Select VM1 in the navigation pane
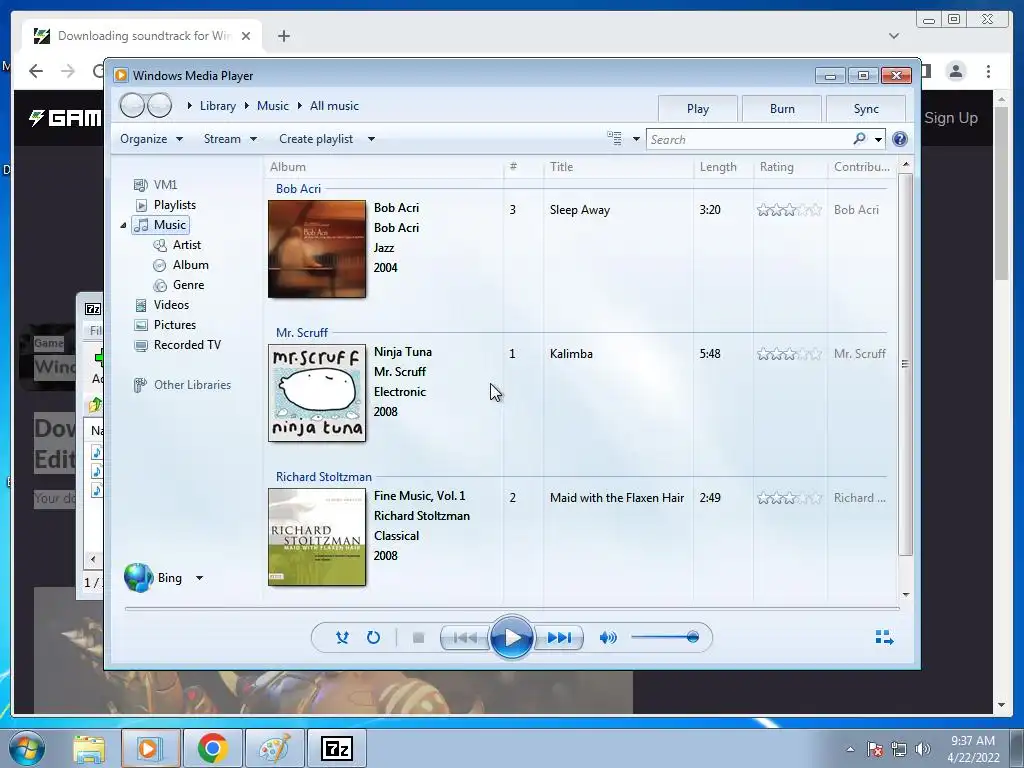1024x768 pixels. tap(155, 185)
